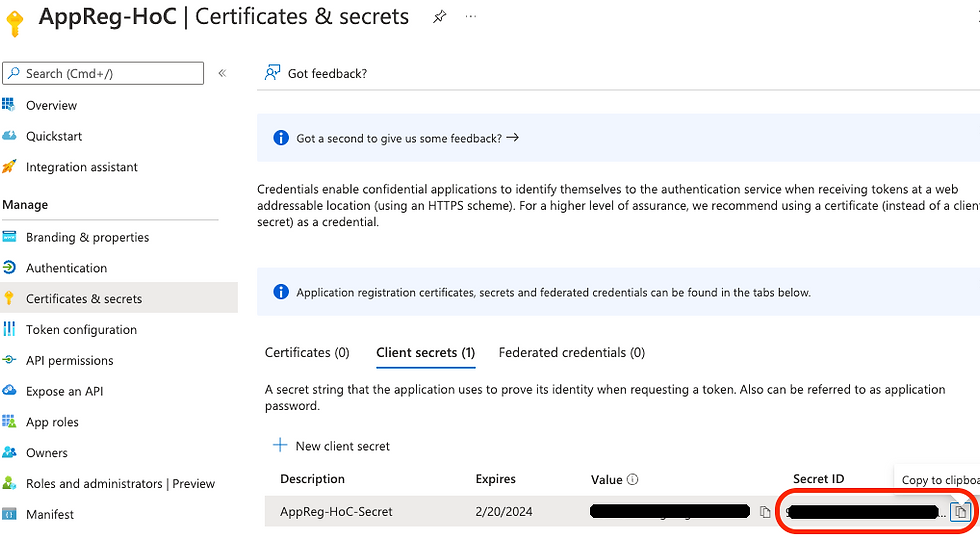Screen dimensions: 980x539
Task: Click the Integration assistant rocket icon
Action: pyautogui.click(x=9, y=166)
